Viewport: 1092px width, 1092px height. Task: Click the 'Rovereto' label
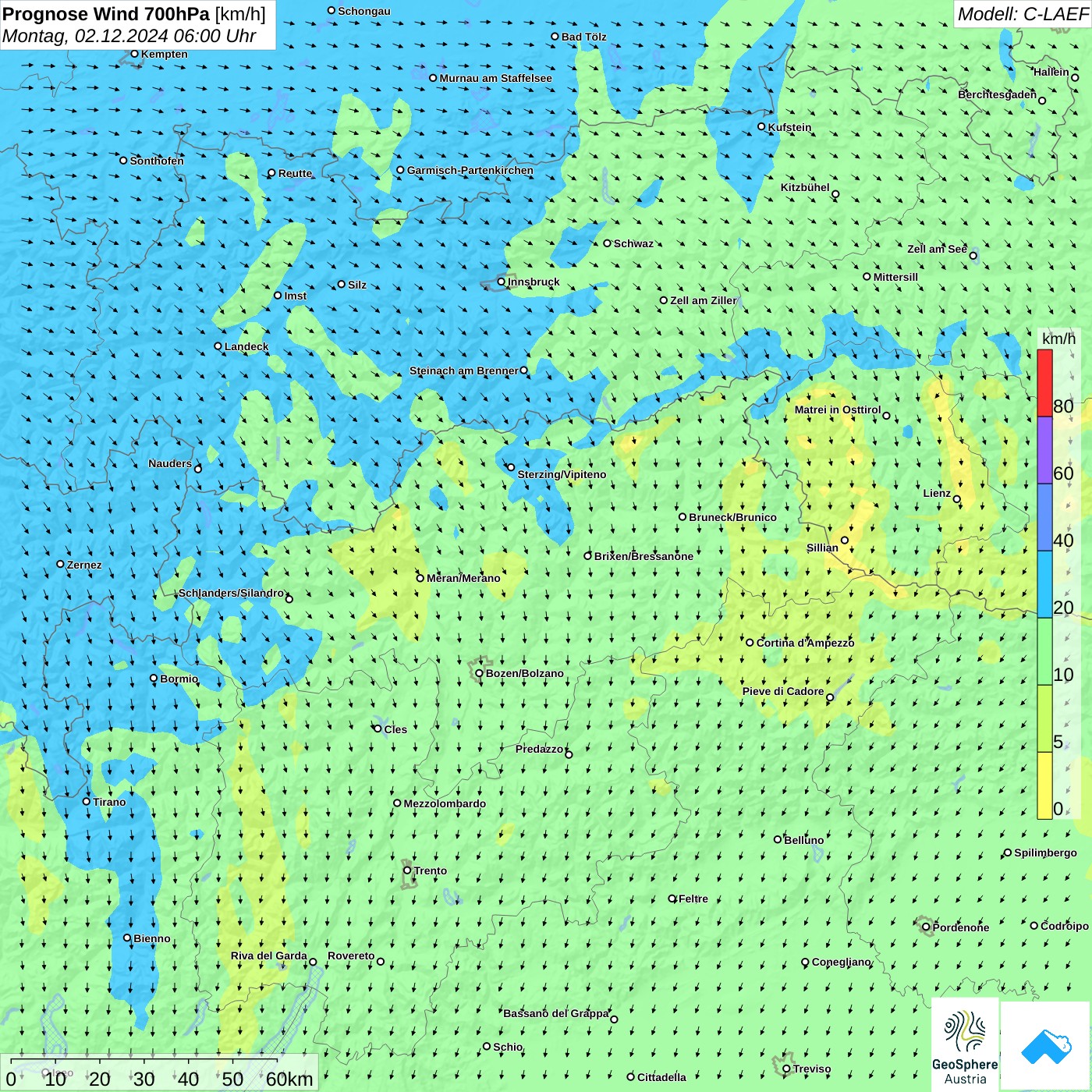click(x=352, y=955)
